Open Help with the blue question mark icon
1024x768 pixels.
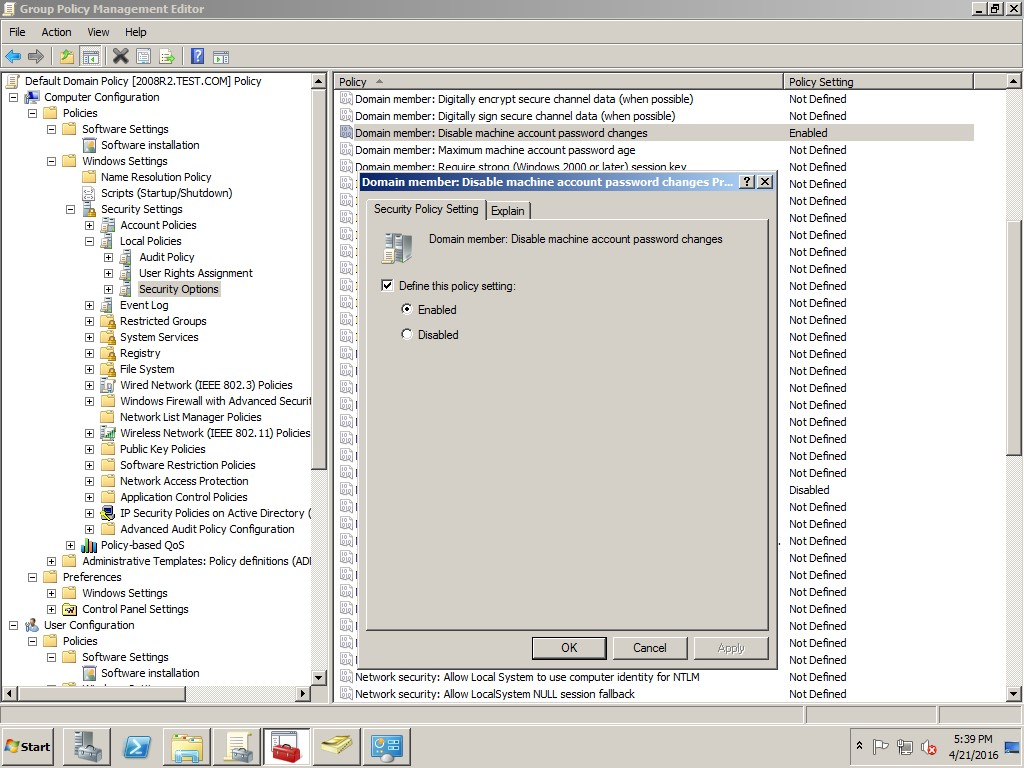[197, 57]
